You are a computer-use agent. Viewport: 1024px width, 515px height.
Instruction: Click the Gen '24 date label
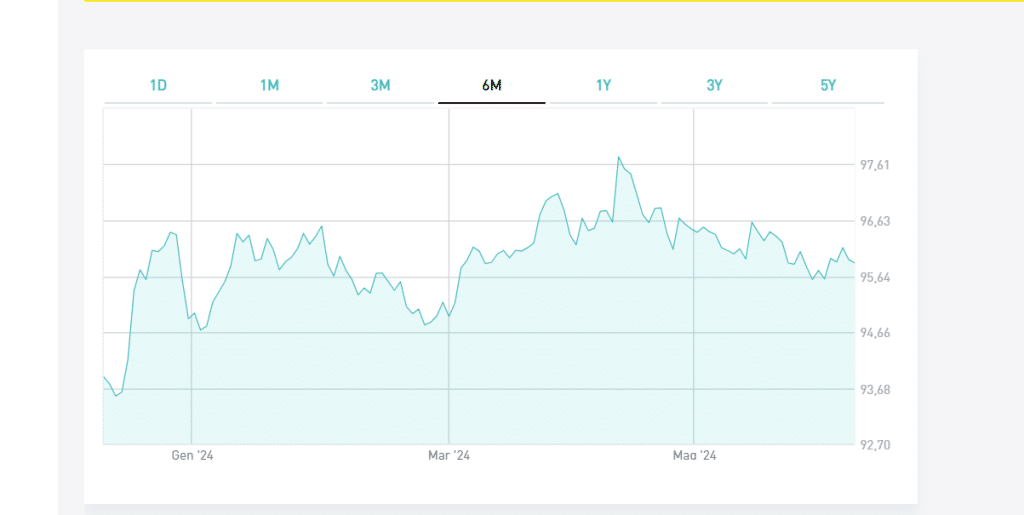click(x=192, y=456)
